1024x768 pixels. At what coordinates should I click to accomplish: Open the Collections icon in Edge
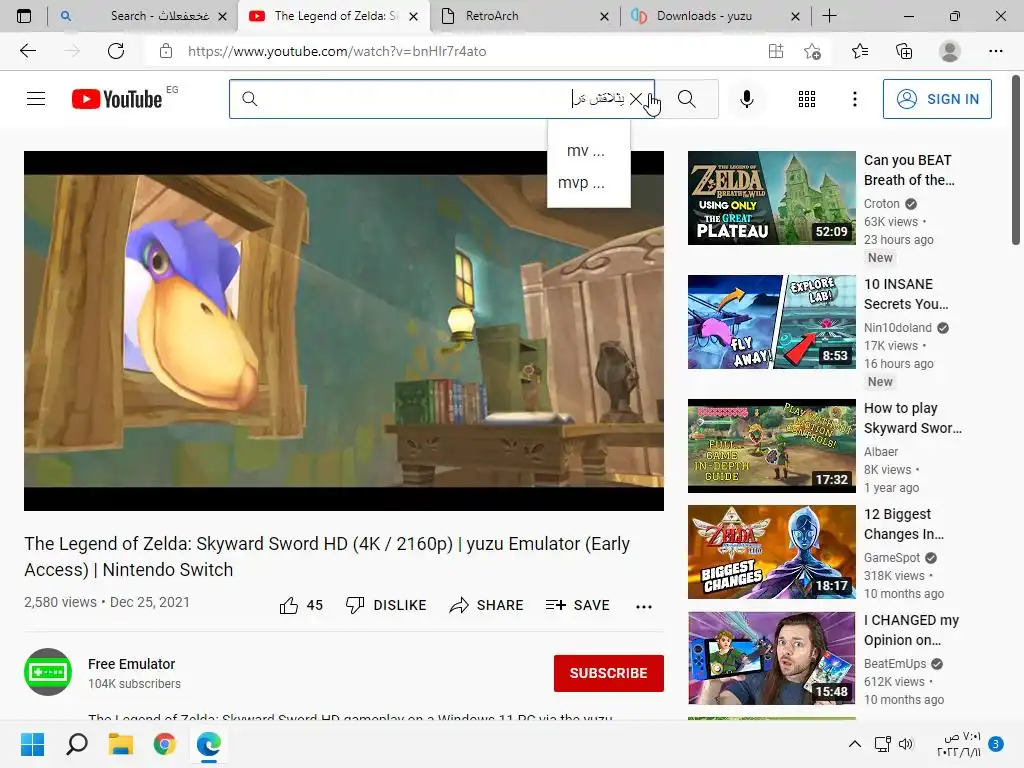[904, 51]
